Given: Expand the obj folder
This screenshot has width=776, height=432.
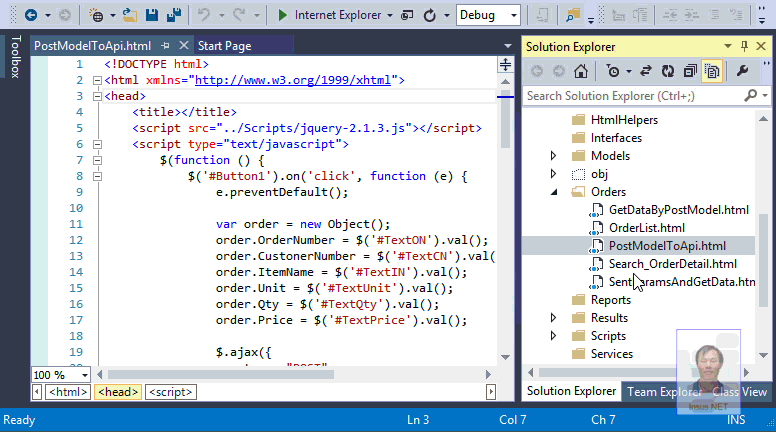Looking at the screenshot, I should [x=553, y=174].
